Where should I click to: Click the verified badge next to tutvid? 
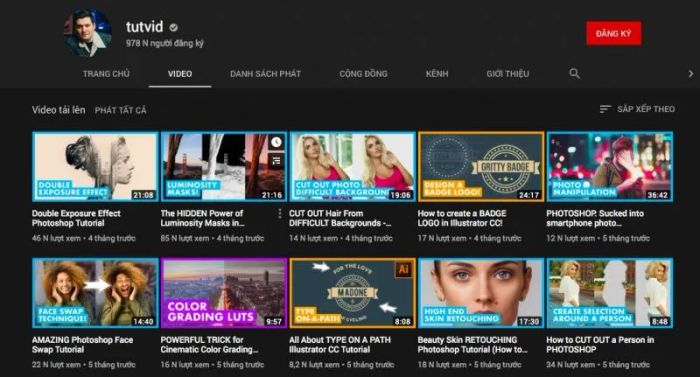[174, 28]
